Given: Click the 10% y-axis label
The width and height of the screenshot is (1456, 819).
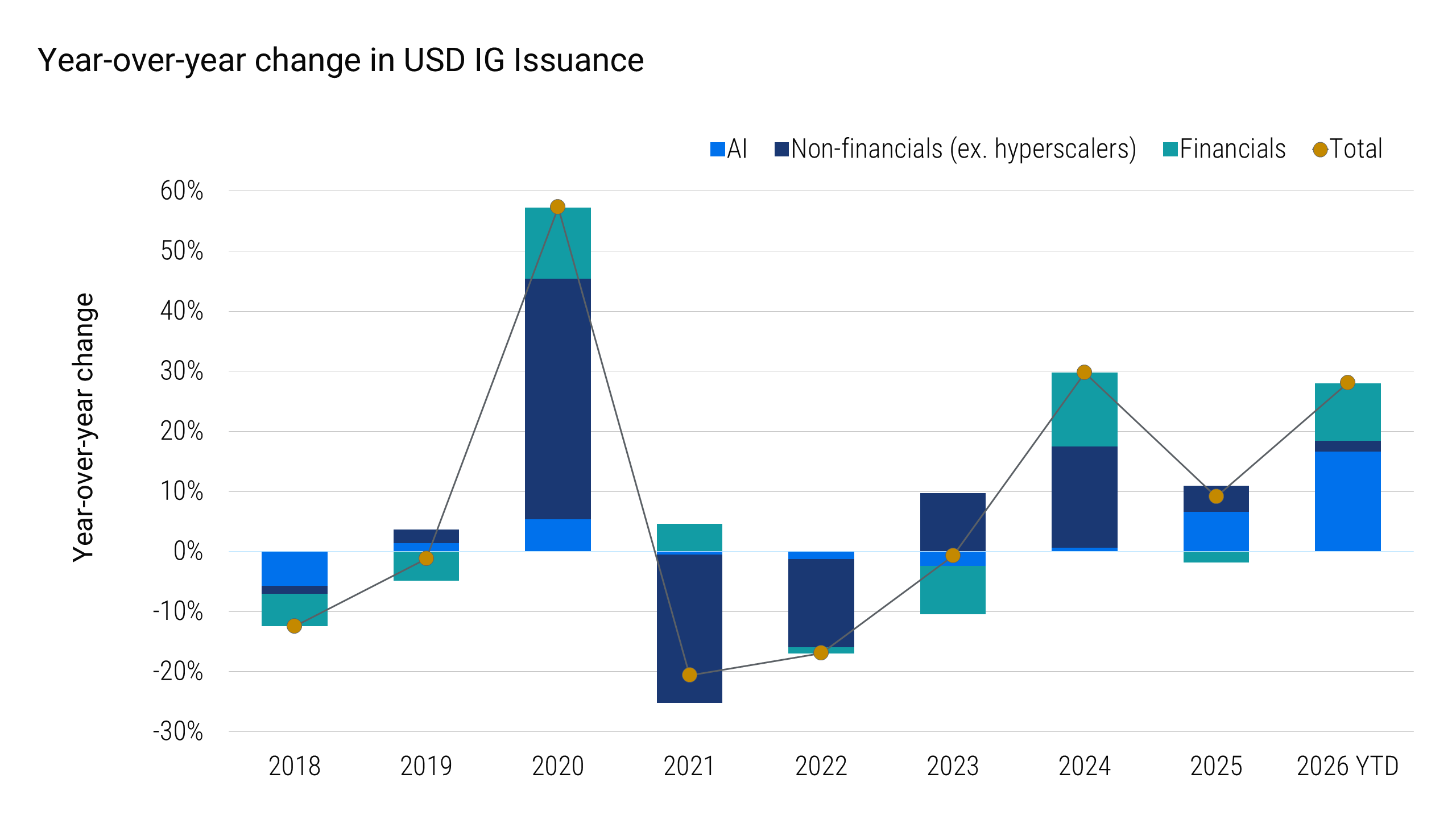Looking at the screenshot, I should coord(181,491).
